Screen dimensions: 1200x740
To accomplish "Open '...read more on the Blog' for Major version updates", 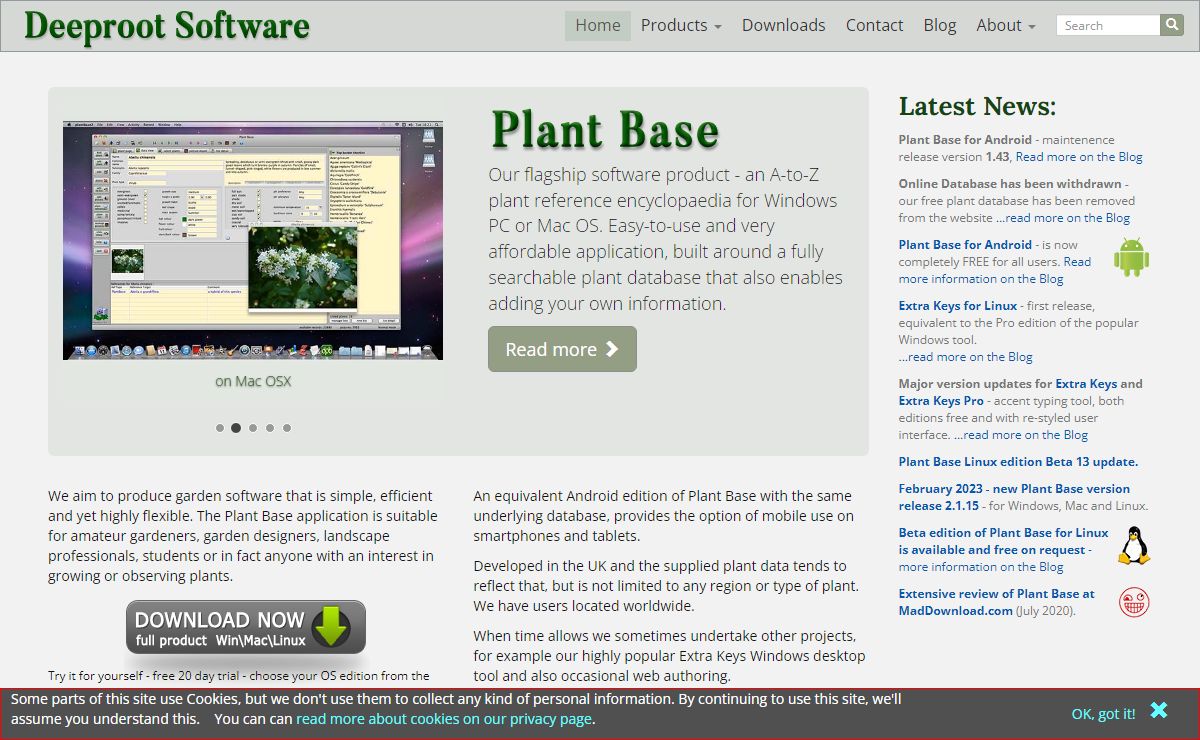I will [1021, 435].
